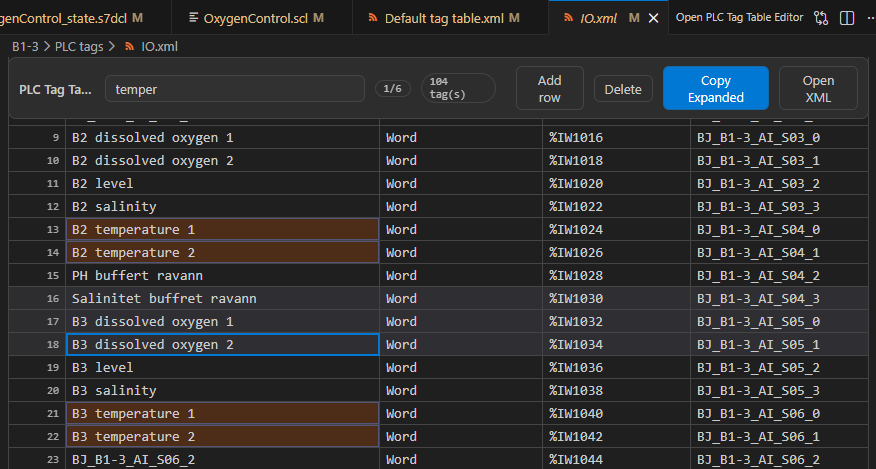Select the PH buffert ravann cell

coord(222,276)
